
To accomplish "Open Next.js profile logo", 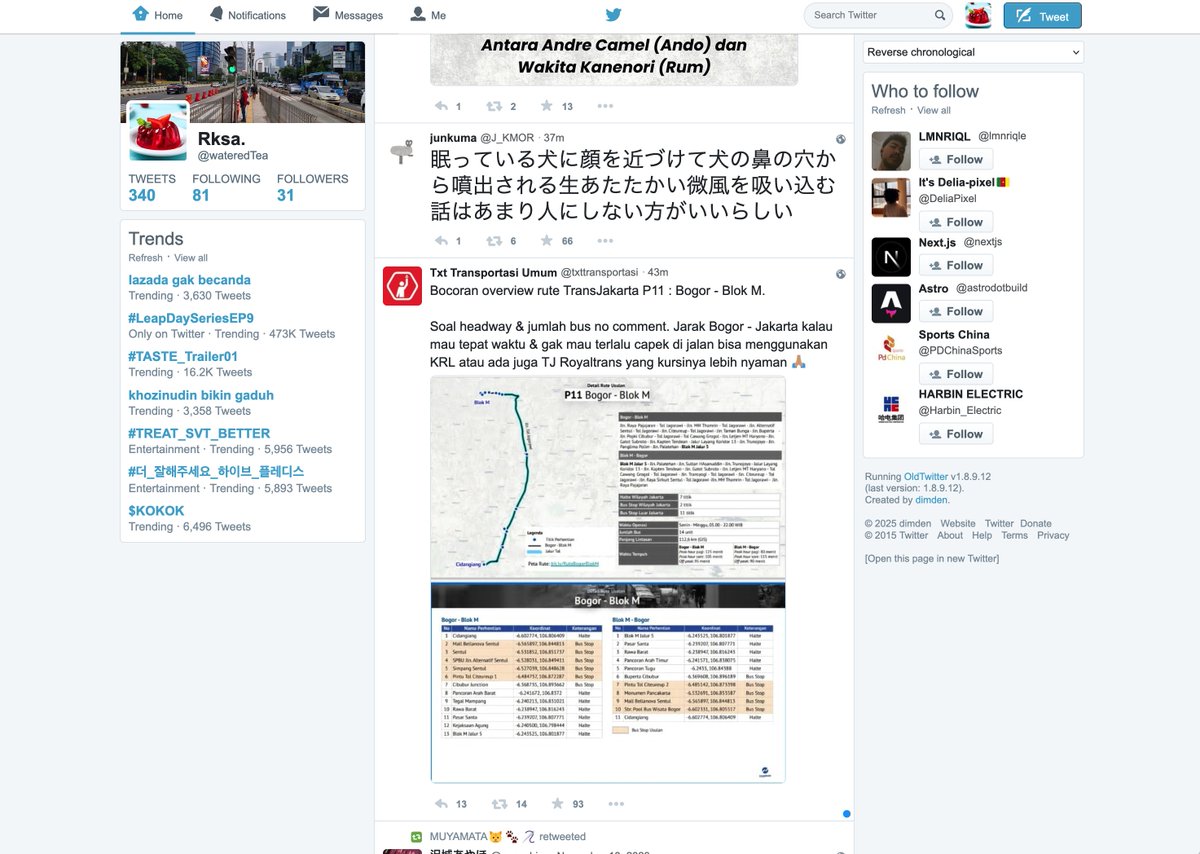I will pos(891,257).
